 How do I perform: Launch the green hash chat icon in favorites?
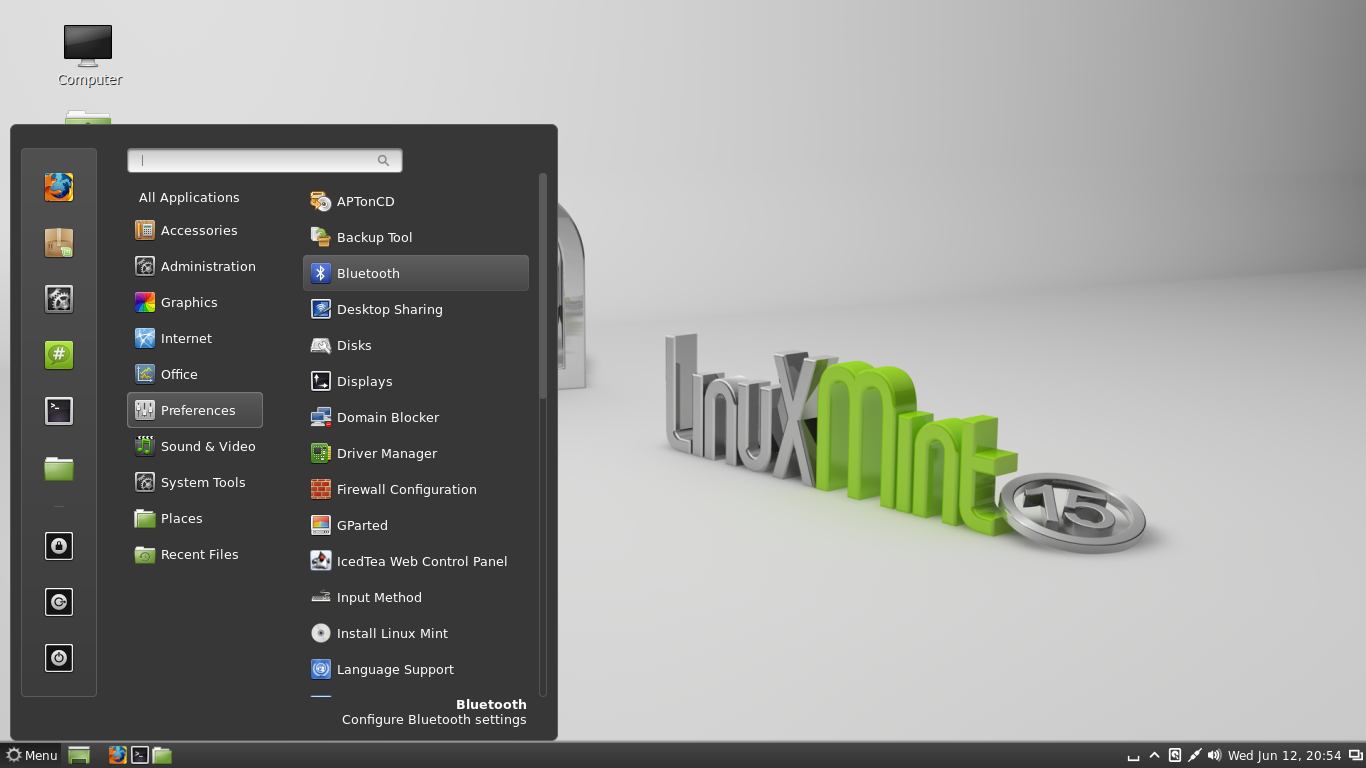[59, 355]
